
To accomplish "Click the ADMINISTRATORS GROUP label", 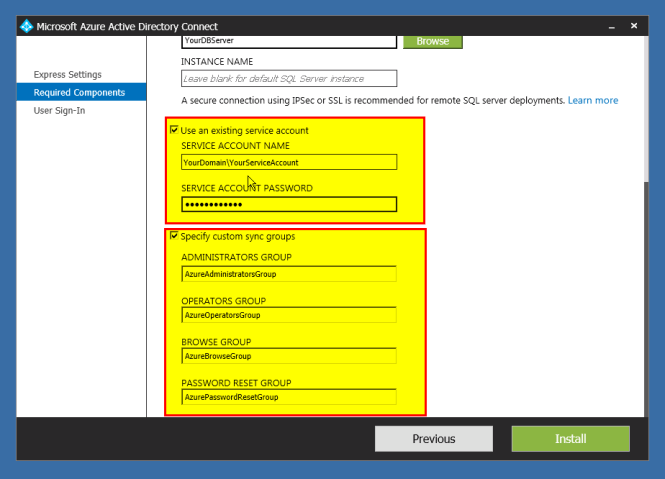I will (x=236, y=258).
